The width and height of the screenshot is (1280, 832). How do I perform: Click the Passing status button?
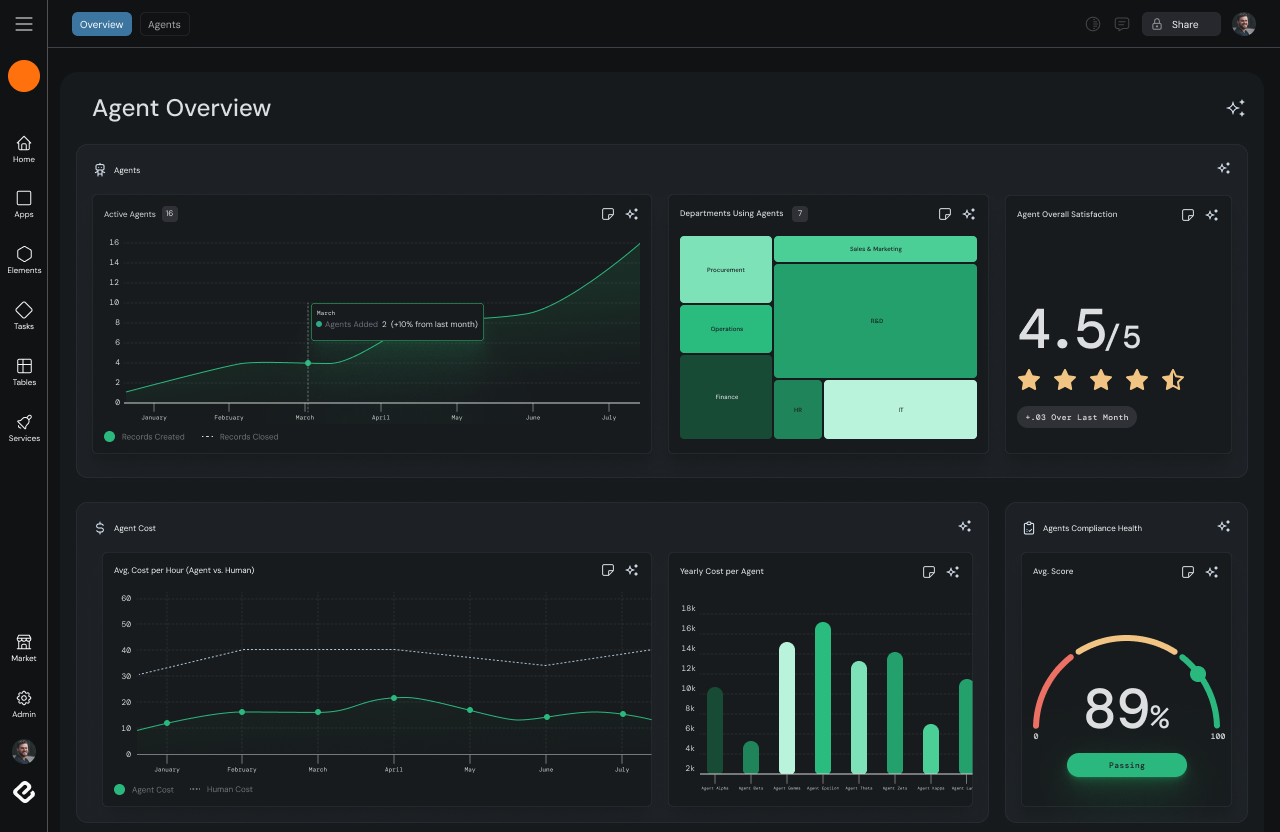coord(1127,765)
